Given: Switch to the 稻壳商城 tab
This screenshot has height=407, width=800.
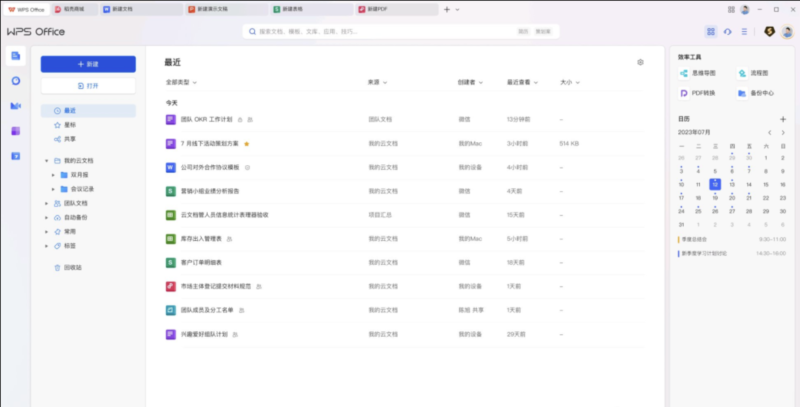Looking at the screenshot, I should 74,9.
